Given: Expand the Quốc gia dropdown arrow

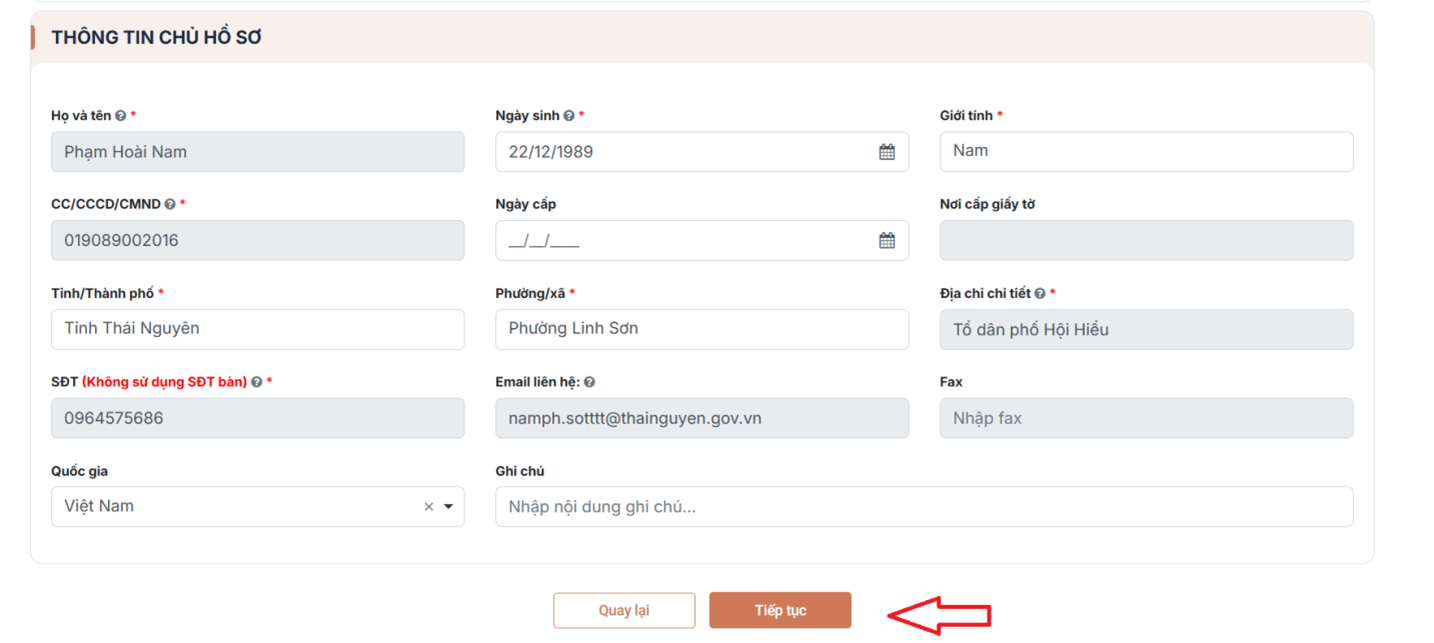Looking at the screenshot, I should [x=448, y=507].
